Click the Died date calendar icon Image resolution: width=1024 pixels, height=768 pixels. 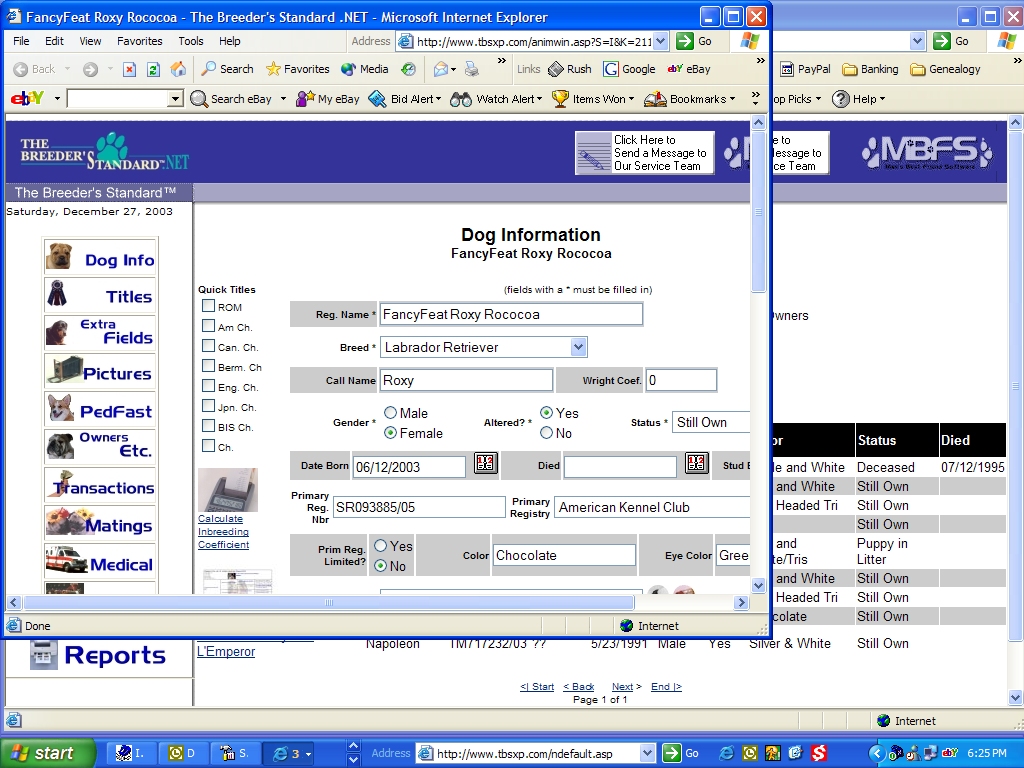pyautogui.click(x=696, y=463)
